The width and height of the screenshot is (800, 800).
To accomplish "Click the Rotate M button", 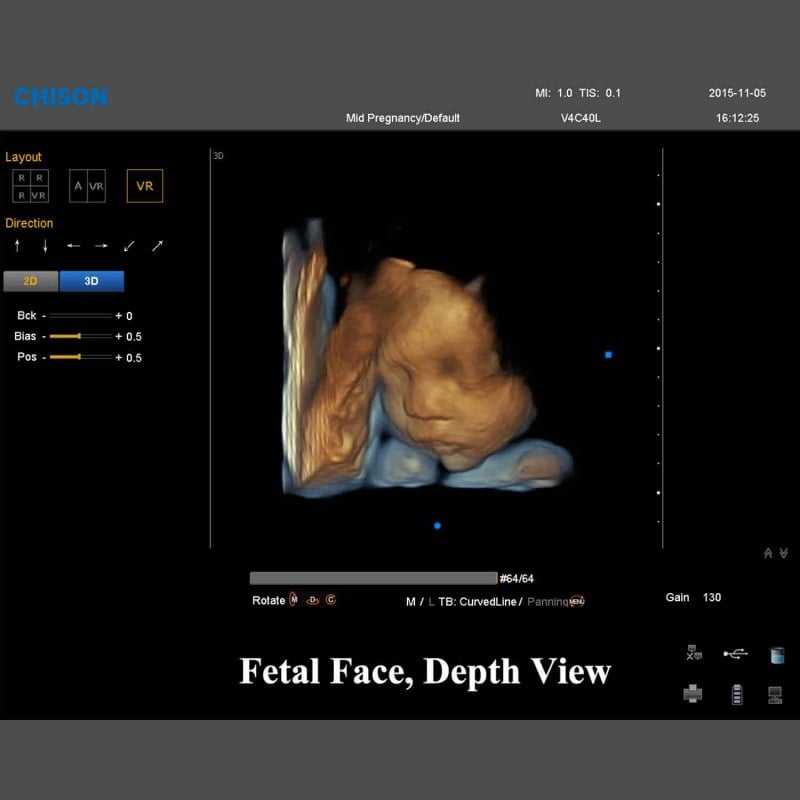I will (x=293, y=600).
